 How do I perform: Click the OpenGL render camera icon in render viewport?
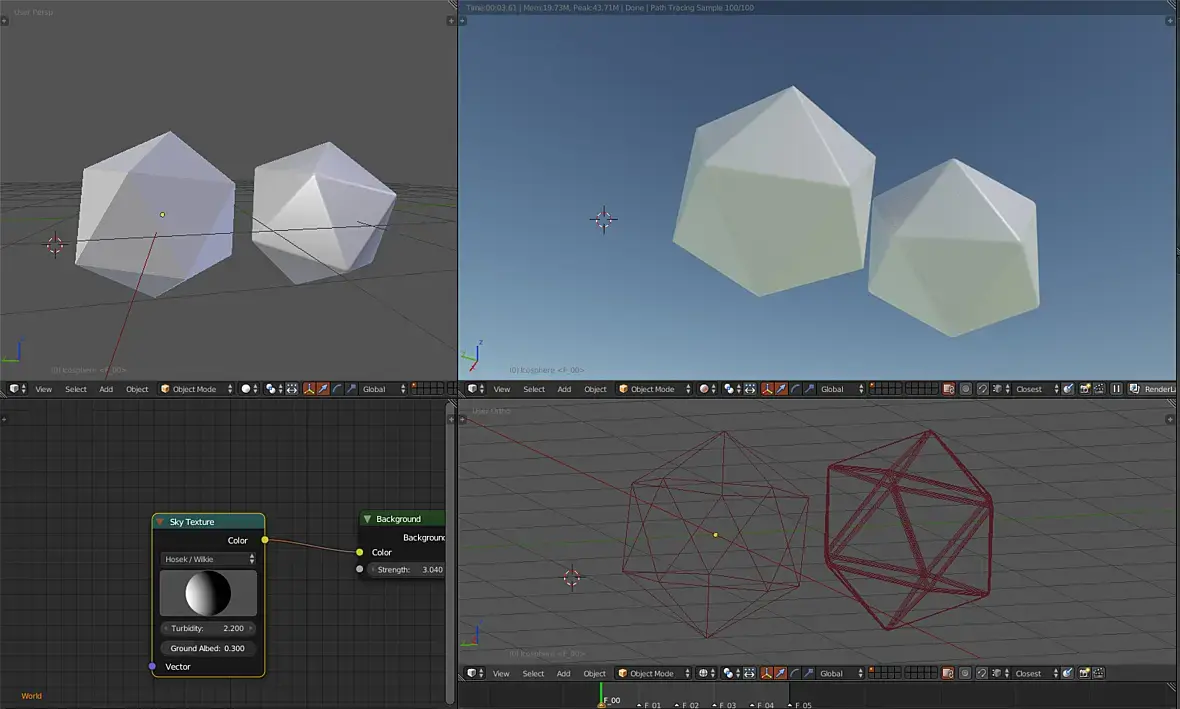(1084, 389)
